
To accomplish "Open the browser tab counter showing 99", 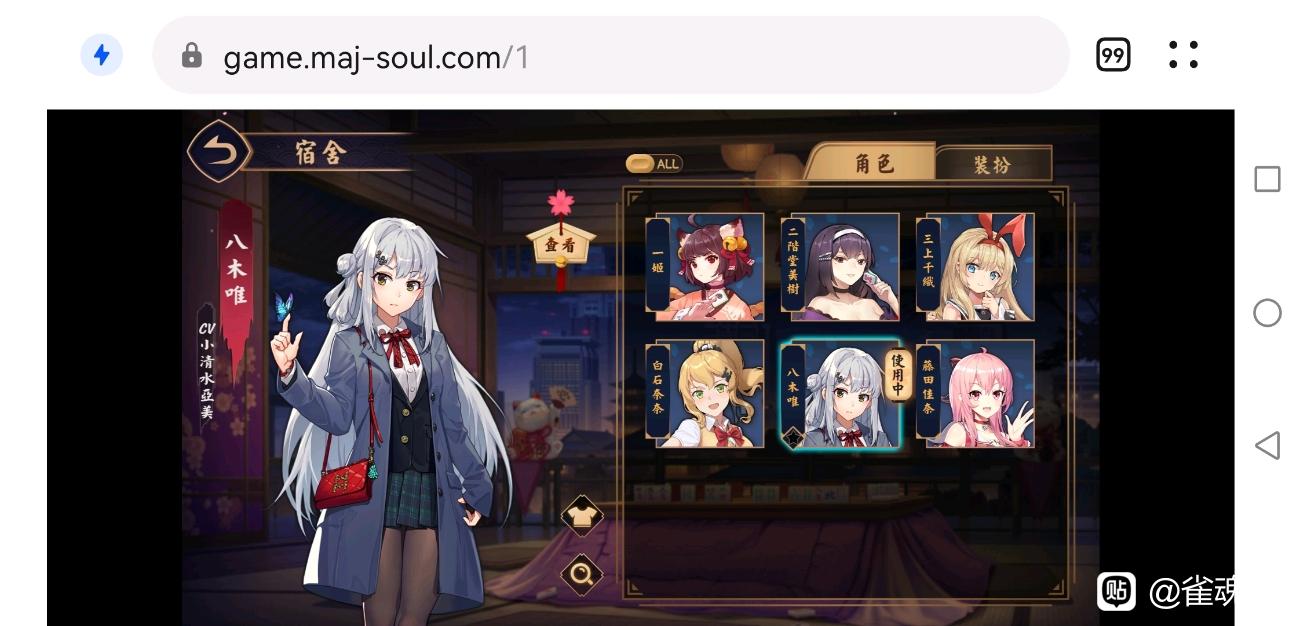I will 1113,55.
